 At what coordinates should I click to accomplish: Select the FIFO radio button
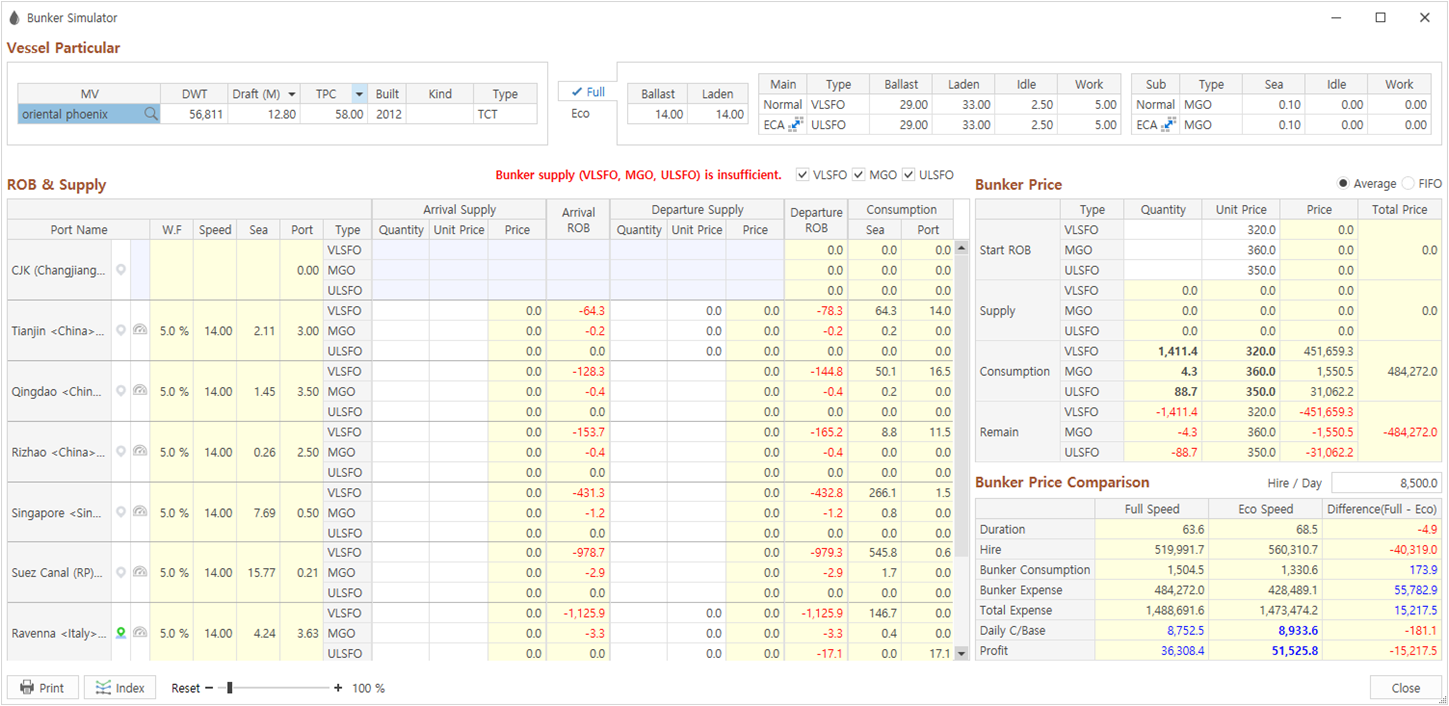click(x=1409, y=184)
